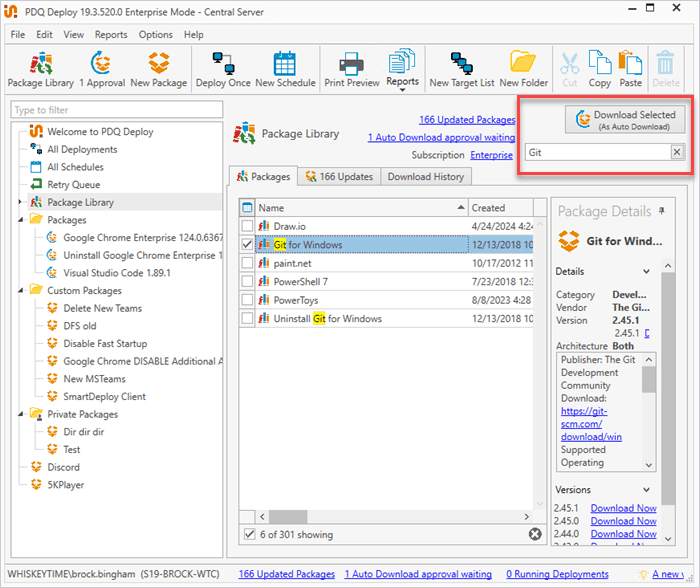Expand the Package Library tree node
The image size is (700, 588).
(x=20, y=202)
